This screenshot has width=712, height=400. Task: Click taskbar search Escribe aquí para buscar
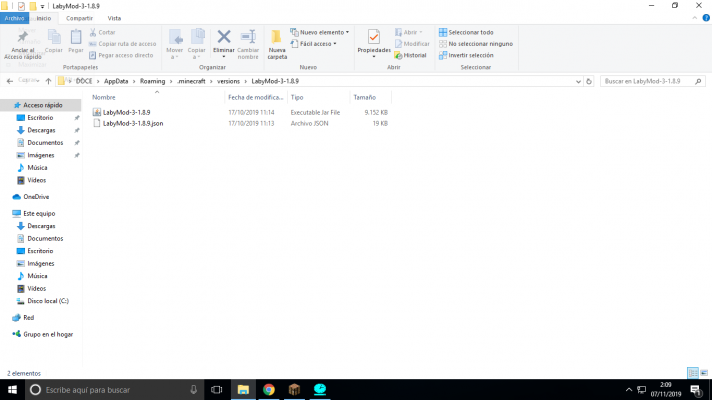tap(114, 390)
